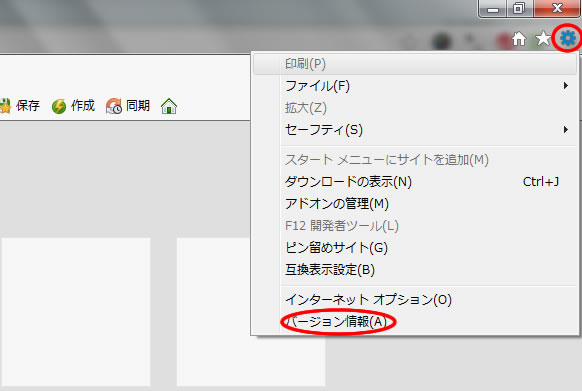
Task: Click the 同期 sync clock icon
Action: [x=114, y=106]
